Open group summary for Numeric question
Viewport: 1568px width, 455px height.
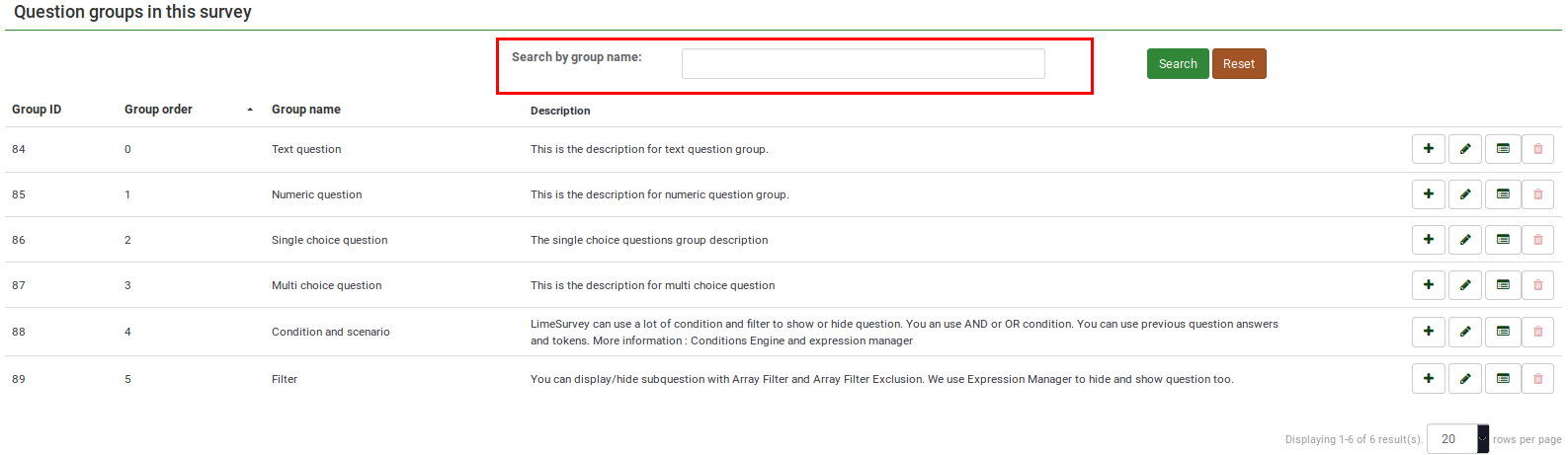[1502, 194]
